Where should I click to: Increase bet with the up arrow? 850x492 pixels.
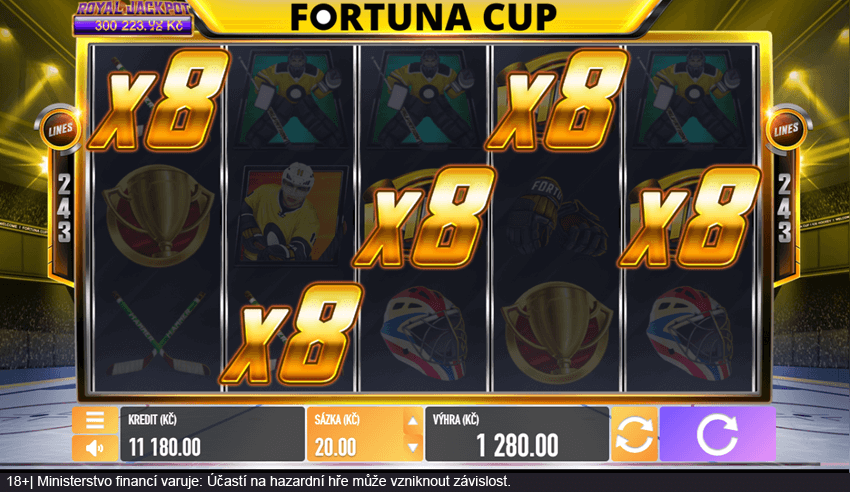(x=413, y=420)
